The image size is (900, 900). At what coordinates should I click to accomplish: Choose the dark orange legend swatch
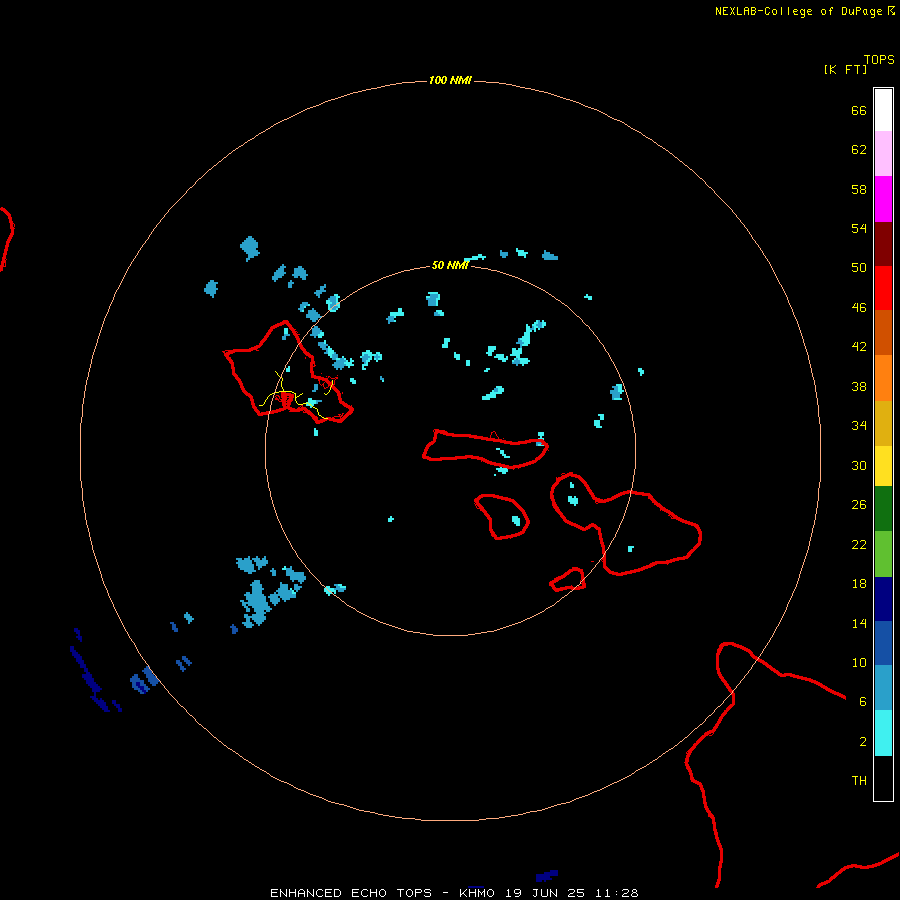(x=883, y=332)
